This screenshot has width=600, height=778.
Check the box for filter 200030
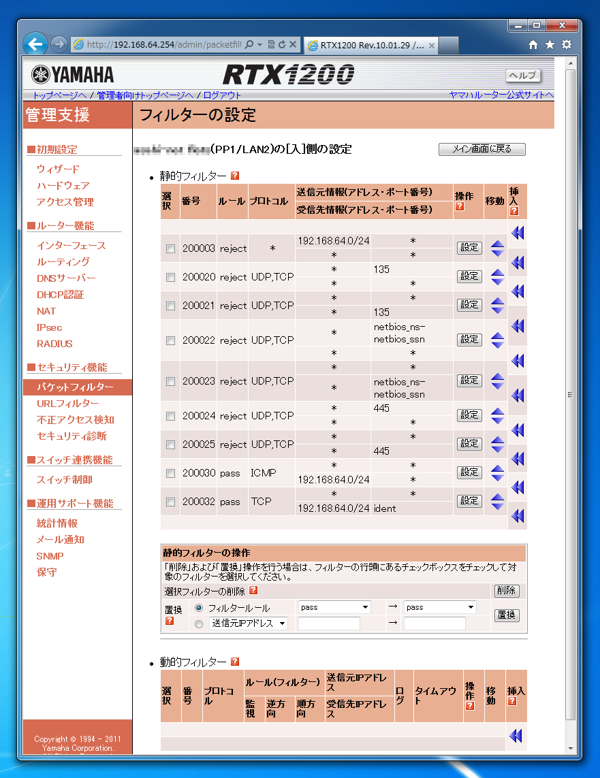[171, 474]
